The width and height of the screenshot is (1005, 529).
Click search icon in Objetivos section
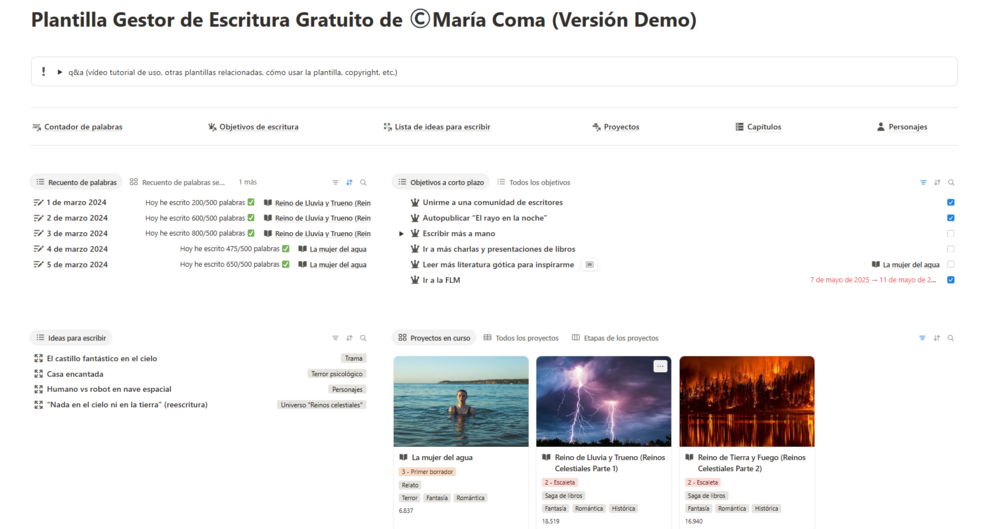pyautogui.click(x=951, y=183)
